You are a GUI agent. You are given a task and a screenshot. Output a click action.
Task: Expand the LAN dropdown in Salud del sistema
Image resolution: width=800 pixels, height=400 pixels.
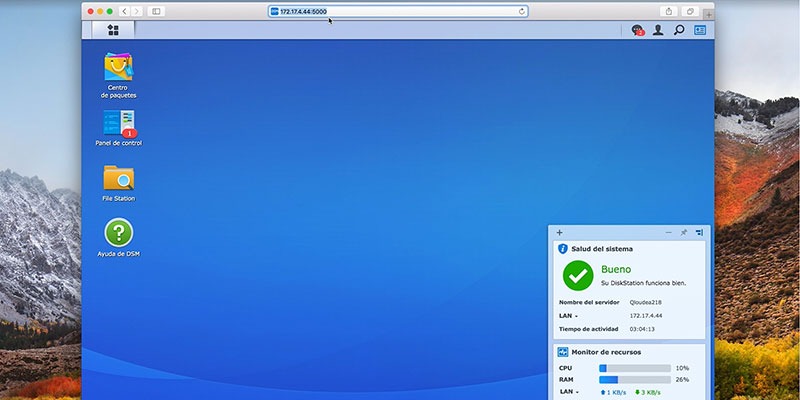coord(568,316)
